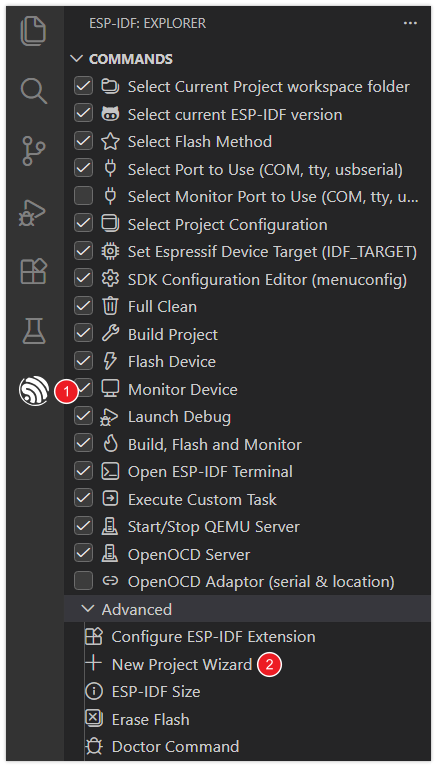The height and width of the screenshot is (767, 437).
Task: Uncheck the Launch Debug checkbox
Action: (x=83, y=416)
